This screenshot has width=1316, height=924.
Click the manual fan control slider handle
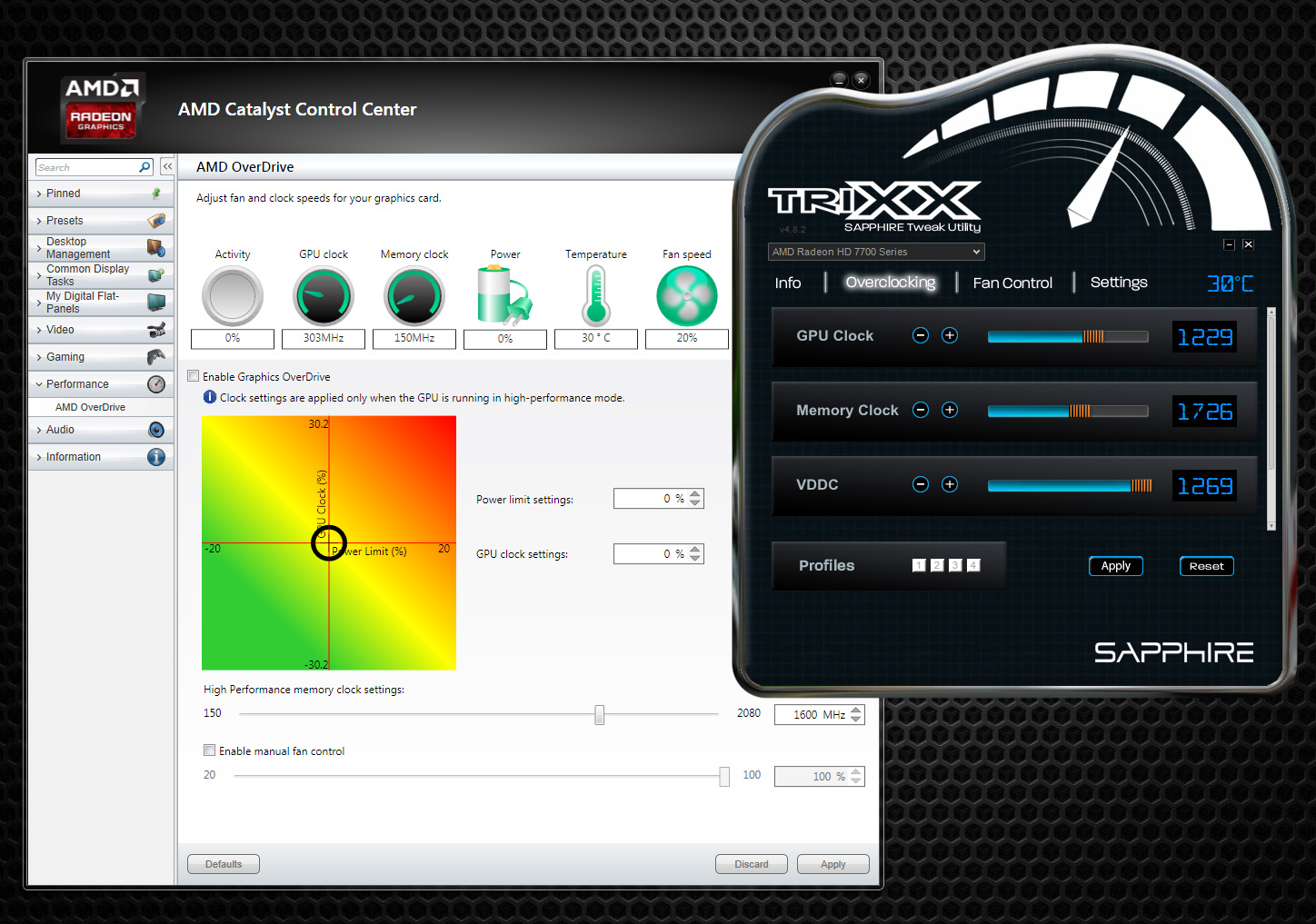pyautogui.click(x=724, y=776)
